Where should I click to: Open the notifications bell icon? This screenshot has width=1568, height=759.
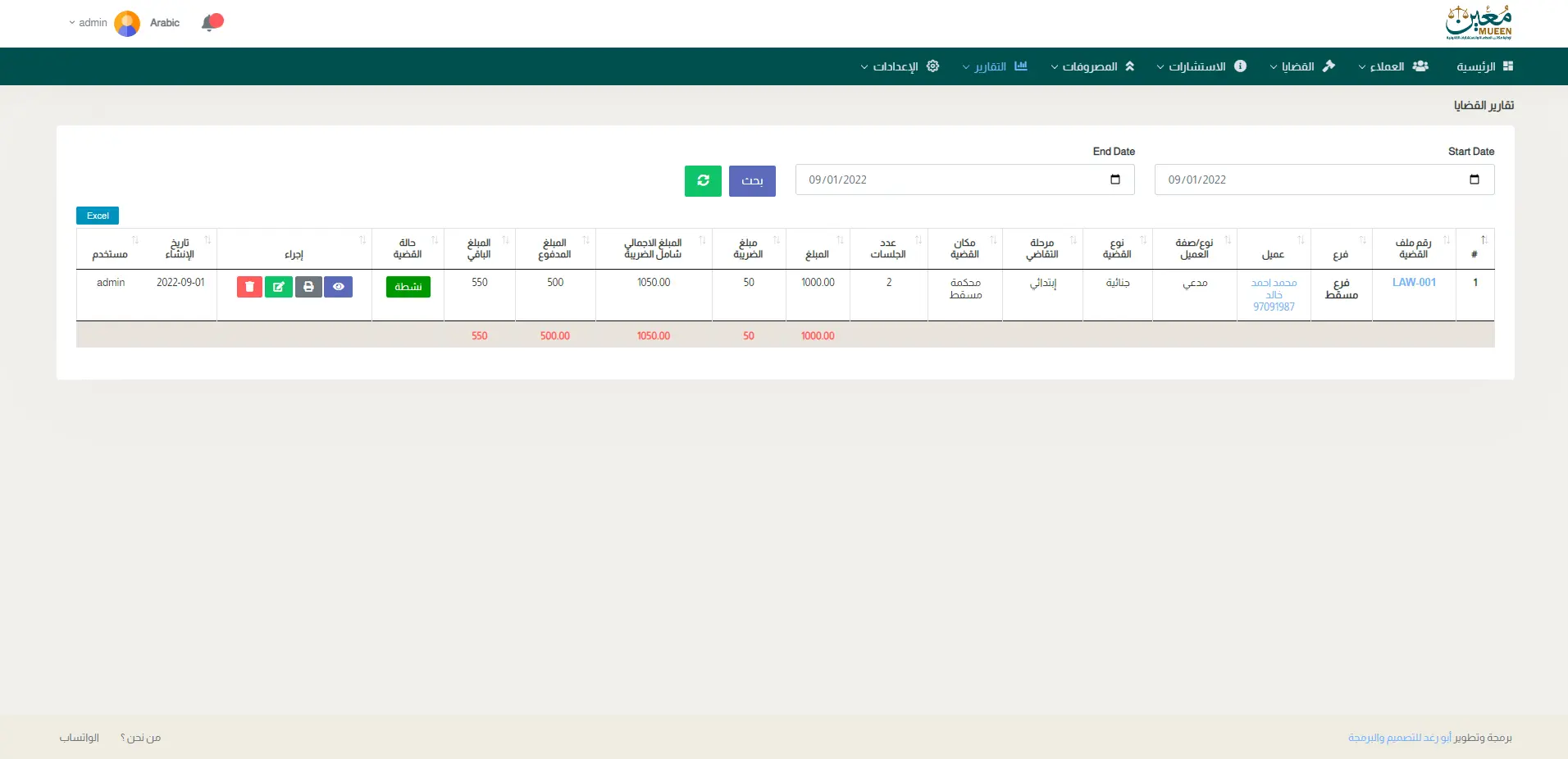coord(211,23)
